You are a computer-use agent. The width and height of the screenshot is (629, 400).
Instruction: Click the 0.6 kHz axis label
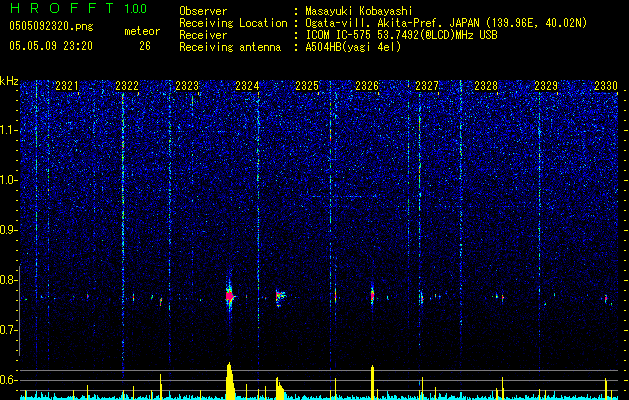[x=9, y=380]
